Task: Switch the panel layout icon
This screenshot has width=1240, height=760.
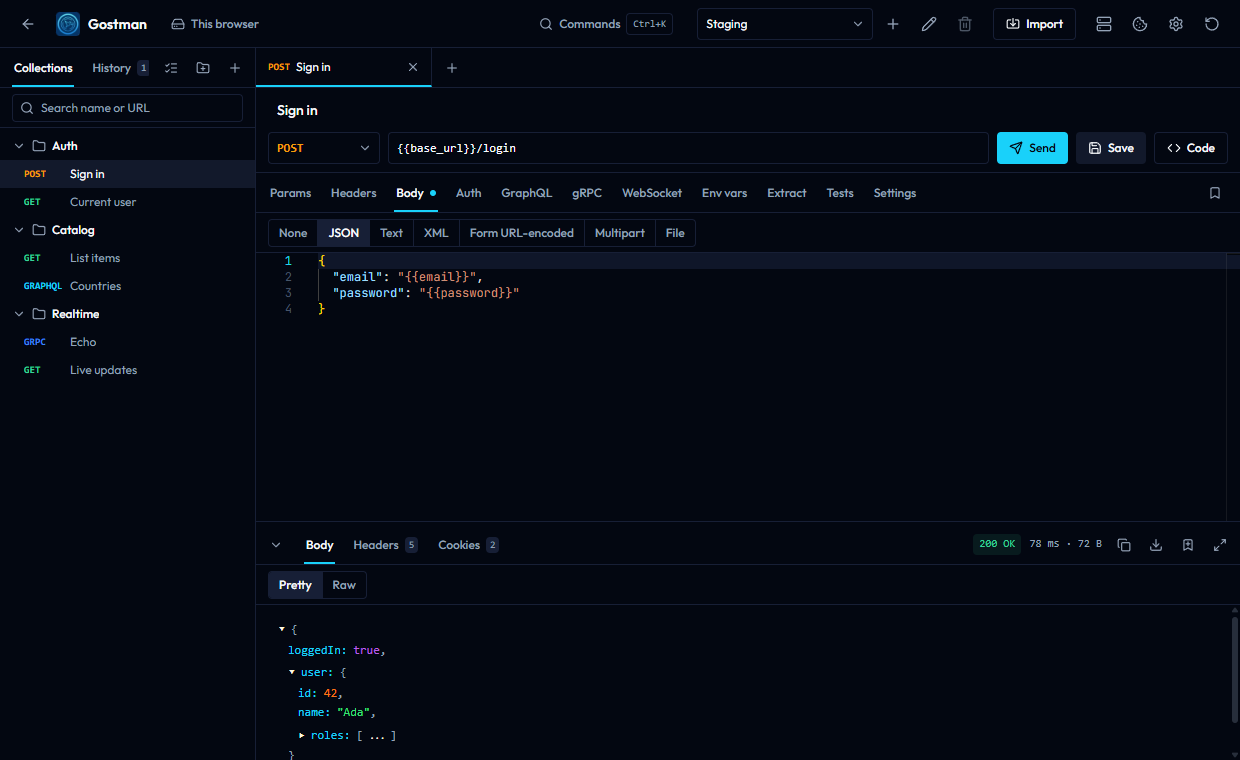Action: point(1104,24)
